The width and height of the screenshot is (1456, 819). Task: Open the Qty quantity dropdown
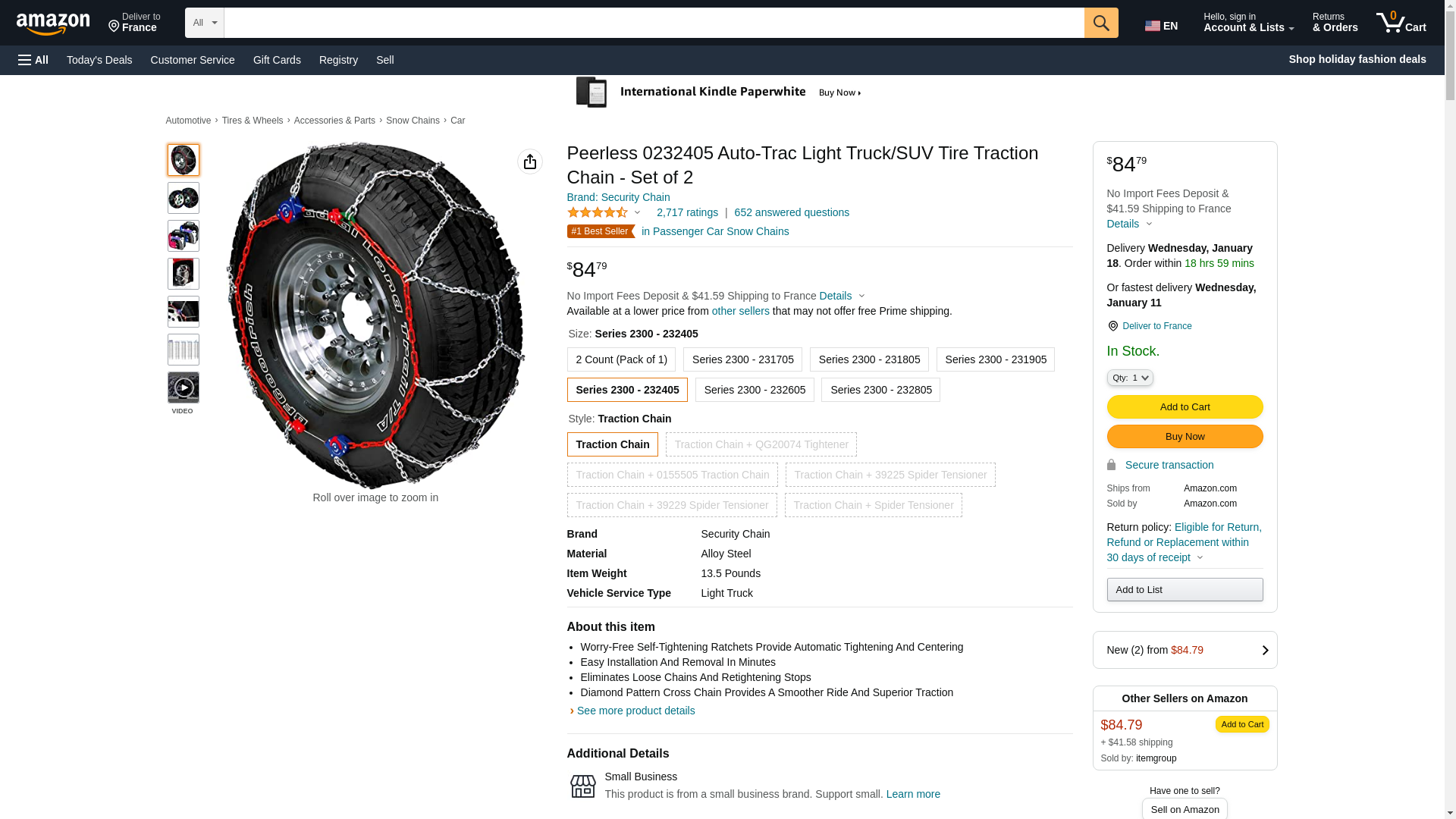(1129, 378)
